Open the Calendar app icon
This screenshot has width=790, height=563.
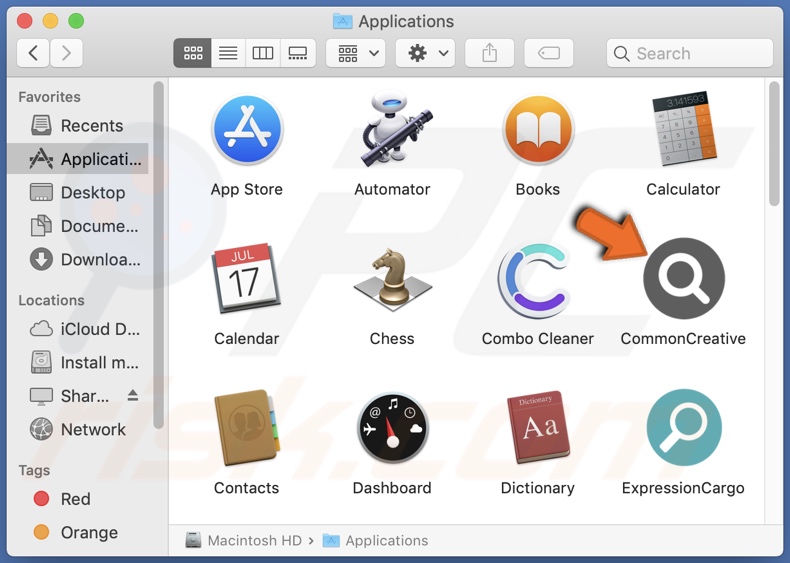point(246,279)
